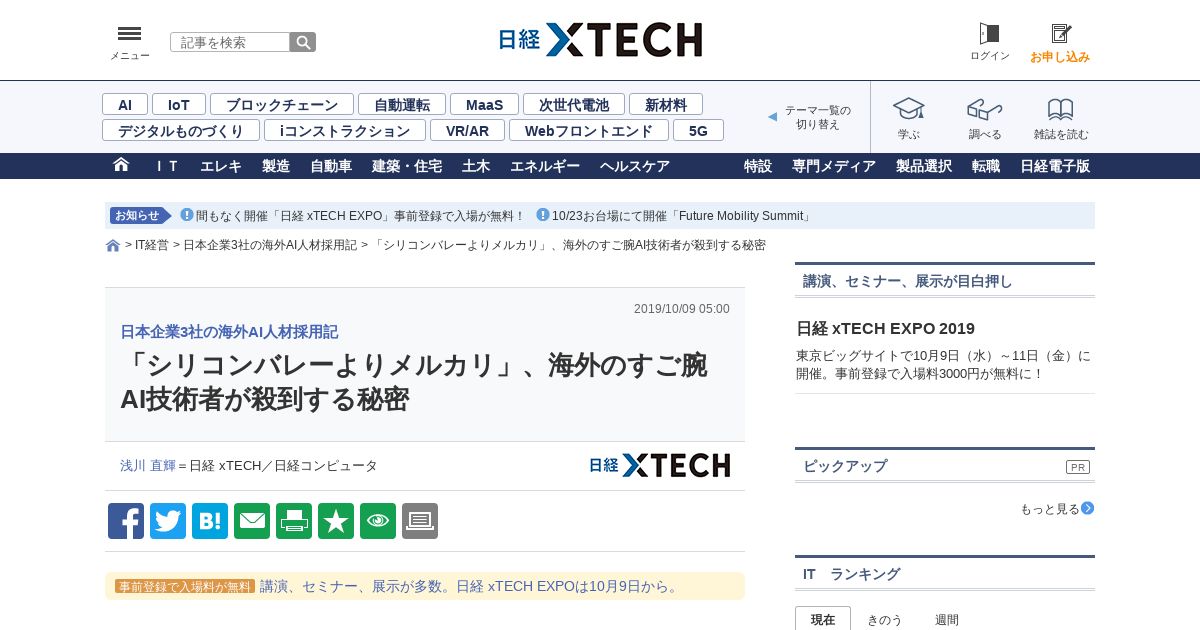Share the article on Facebook
Image resolution: width=1200 pixels, height=630 pixels.
point(126,521)
